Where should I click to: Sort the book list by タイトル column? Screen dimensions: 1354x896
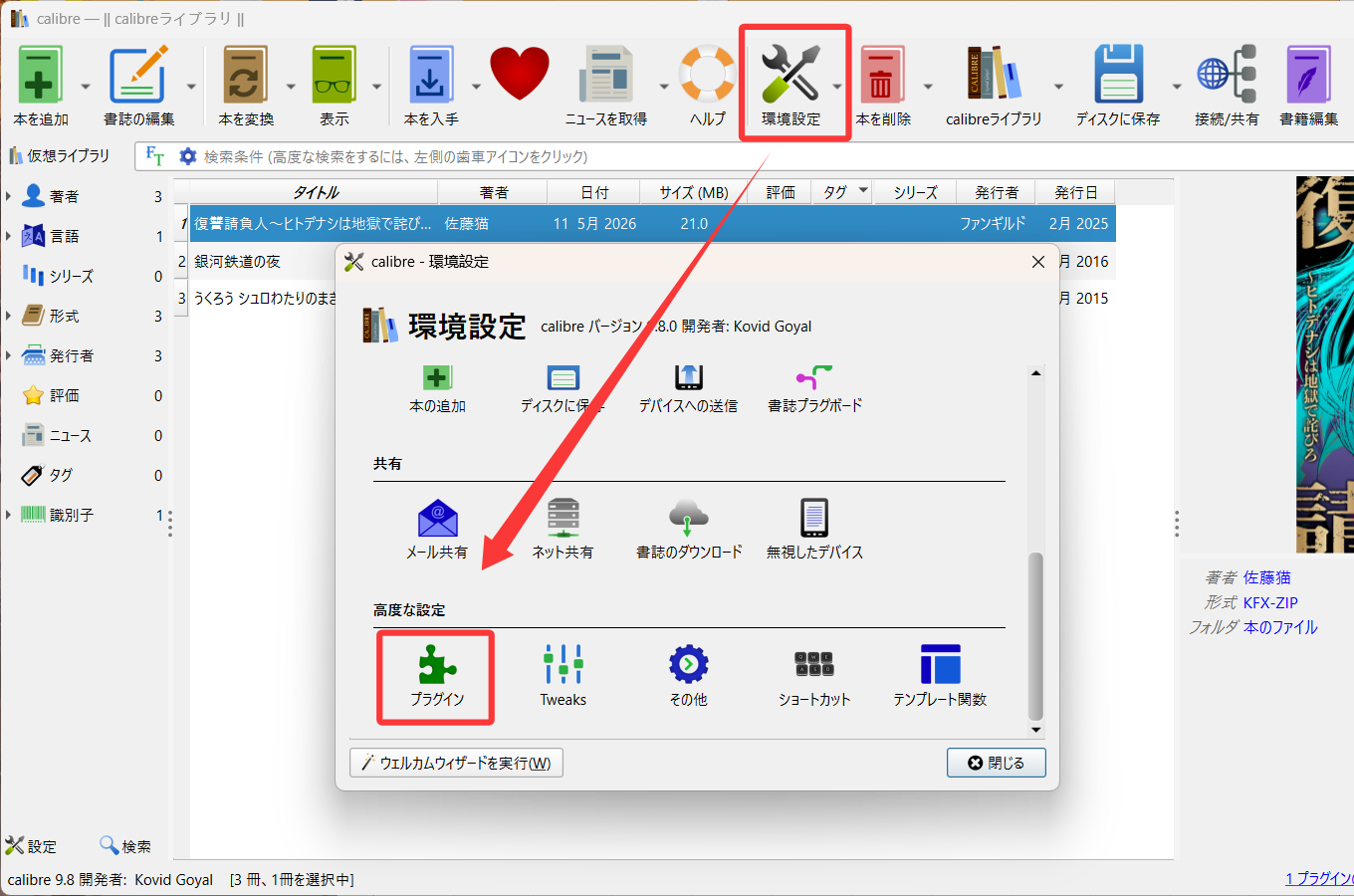coord(314,192)
